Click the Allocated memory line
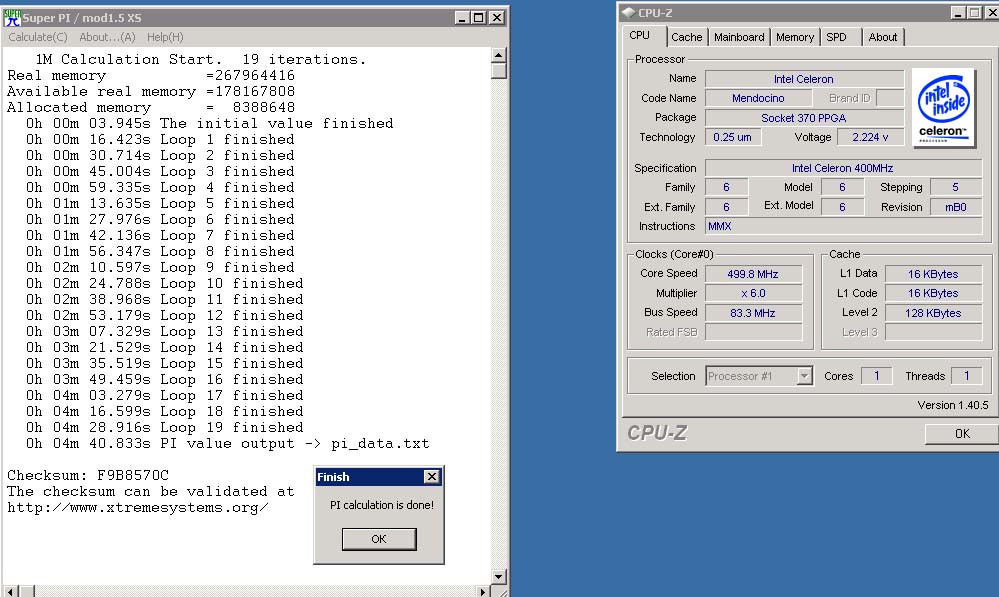The height and width of the screenshot is (597, 999). [x=151, y=108]
